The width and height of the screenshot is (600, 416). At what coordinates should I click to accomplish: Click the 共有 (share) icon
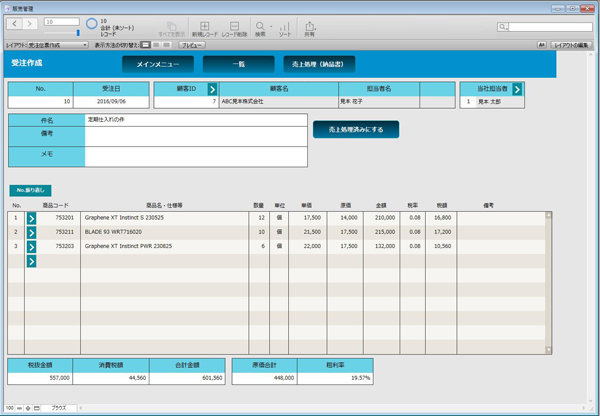(x=309, y=26)
